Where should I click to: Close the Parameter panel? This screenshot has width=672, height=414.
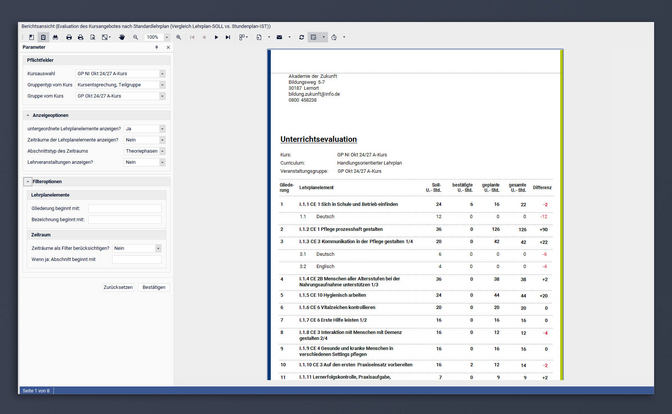pyautogui.click(x=166, y=47)
